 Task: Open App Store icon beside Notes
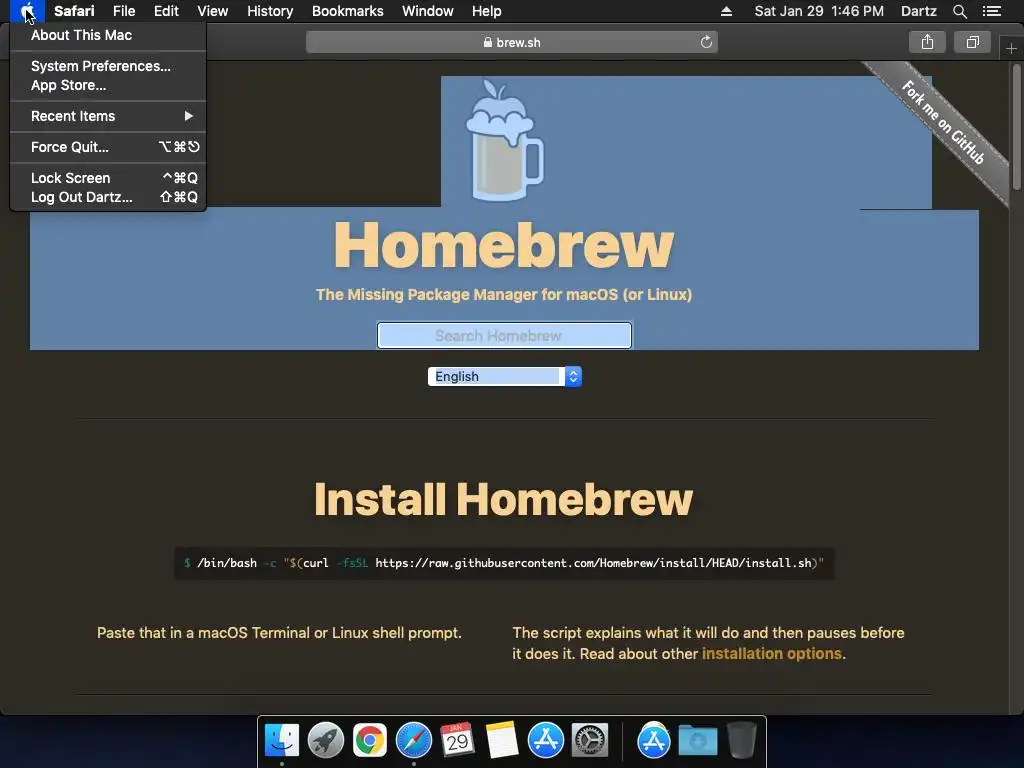click(545, 741)
